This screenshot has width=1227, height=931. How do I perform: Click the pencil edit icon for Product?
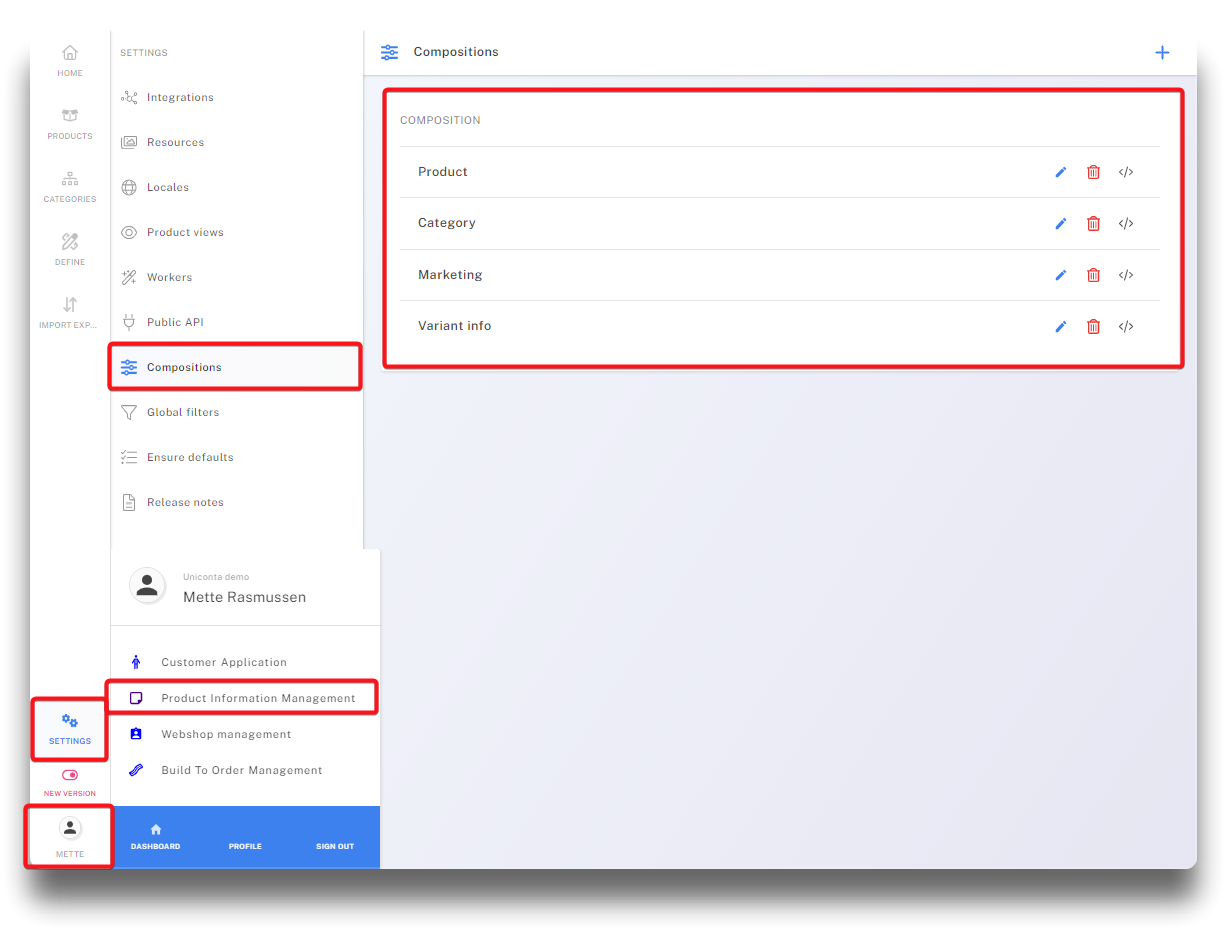pyautogui.click(x=1061, y=172)
